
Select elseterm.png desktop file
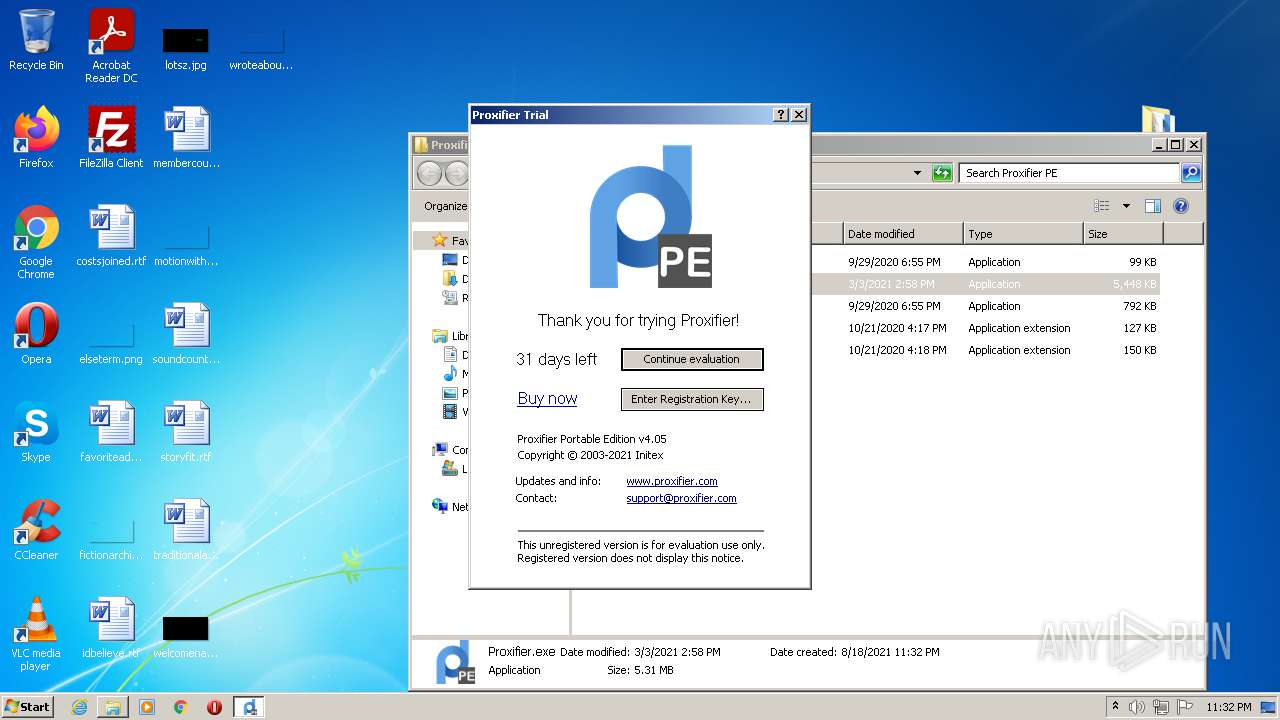(x=111, y=341)
